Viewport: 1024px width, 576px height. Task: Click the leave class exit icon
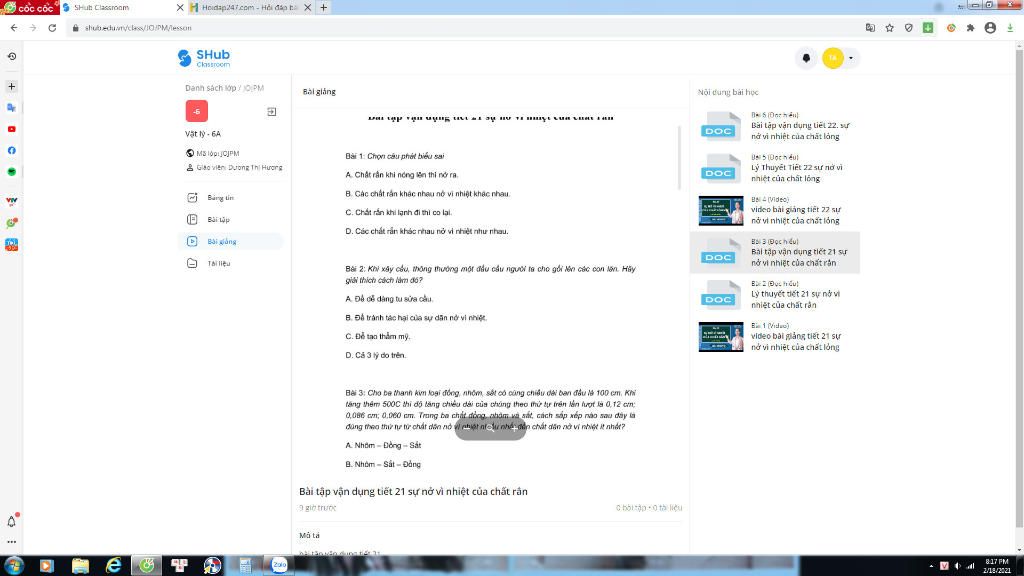(272, 112)
